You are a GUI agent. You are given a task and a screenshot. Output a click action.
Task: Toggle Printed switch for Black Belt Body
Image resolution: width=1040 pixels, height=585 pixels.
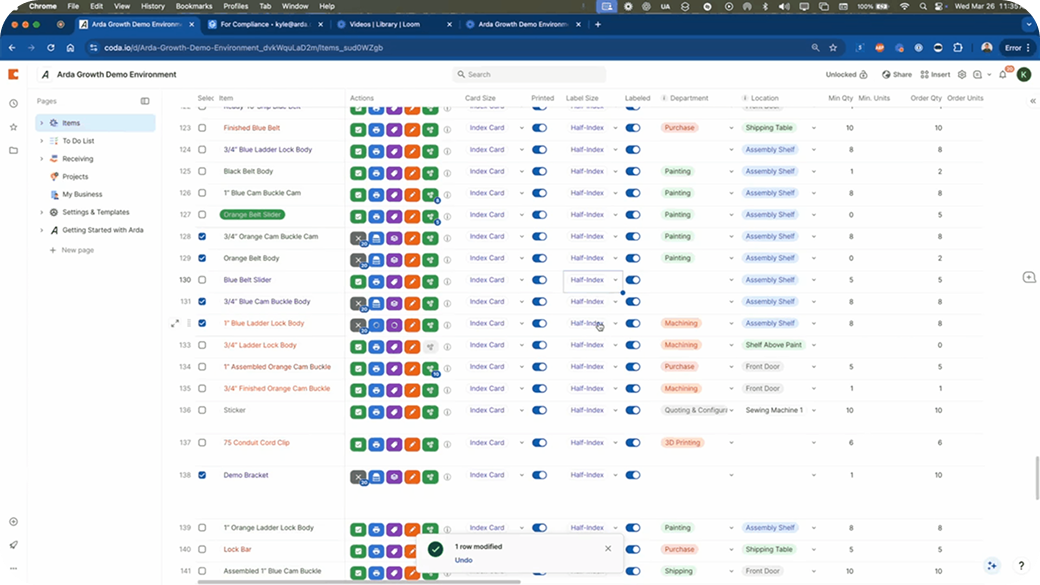pos(539,171)
